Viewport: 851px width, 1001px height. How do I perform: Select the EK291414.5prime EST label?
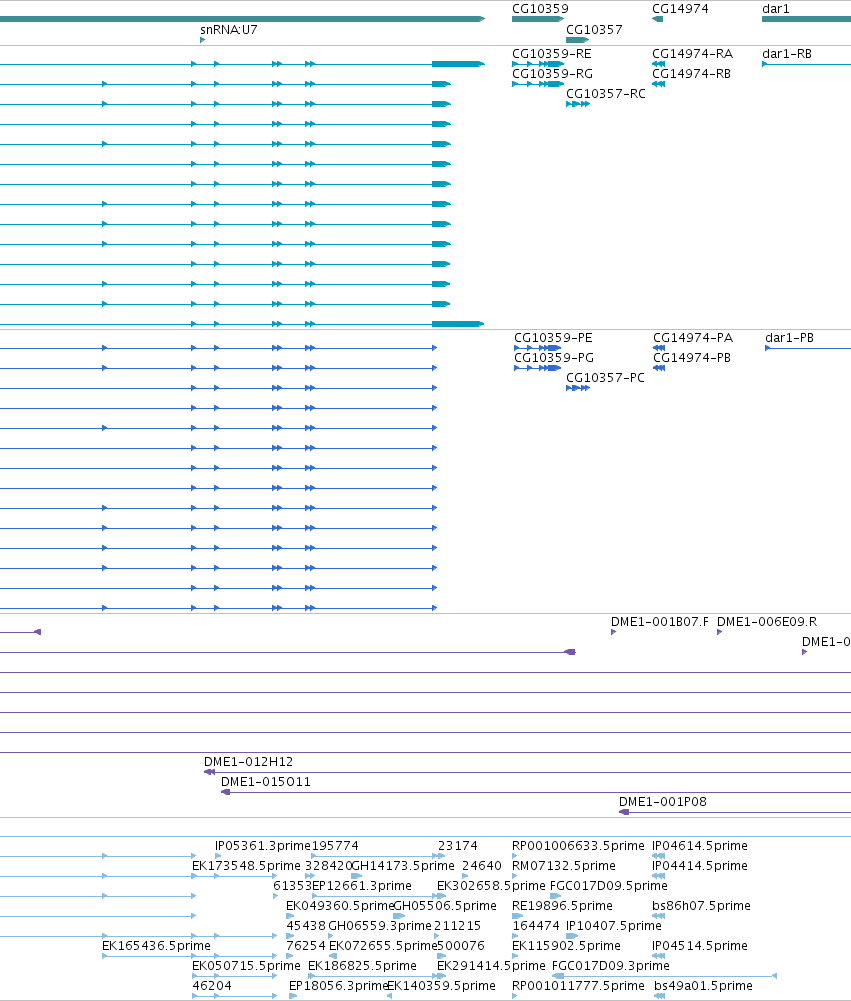(x=491, y=966)
